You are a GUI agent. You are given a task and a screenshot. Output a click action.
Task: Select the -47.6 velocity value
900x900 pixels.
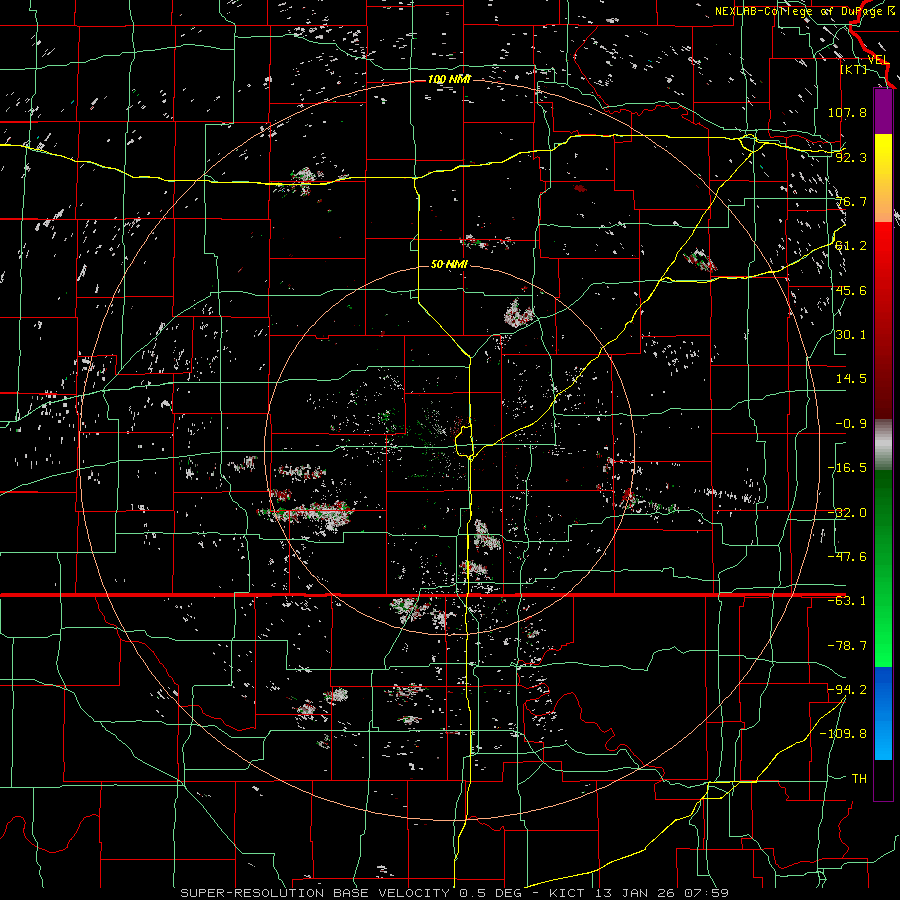point(847,557)
